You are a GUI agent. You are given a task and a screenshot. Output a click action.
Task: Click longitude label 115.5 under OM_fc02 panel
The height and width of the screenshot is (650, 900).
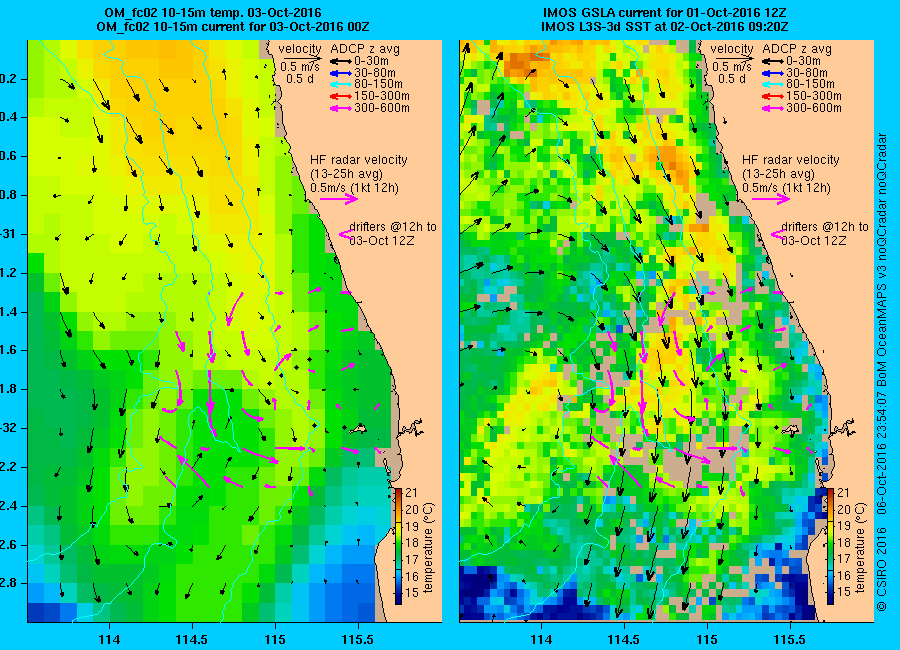[x=358, y=639]
